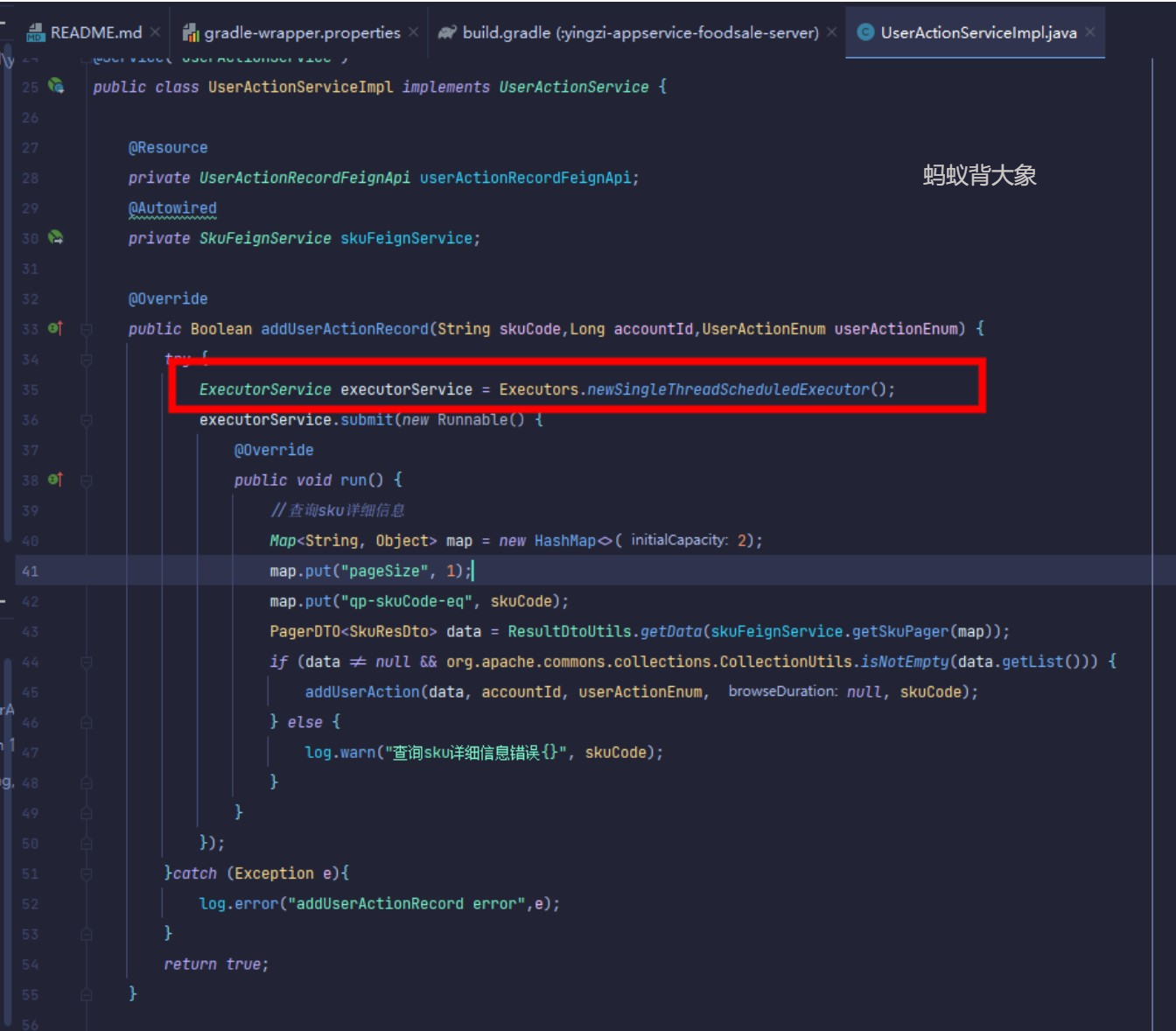Click the return true statement
This screenshot has height=1031, width=1176.
216,964
